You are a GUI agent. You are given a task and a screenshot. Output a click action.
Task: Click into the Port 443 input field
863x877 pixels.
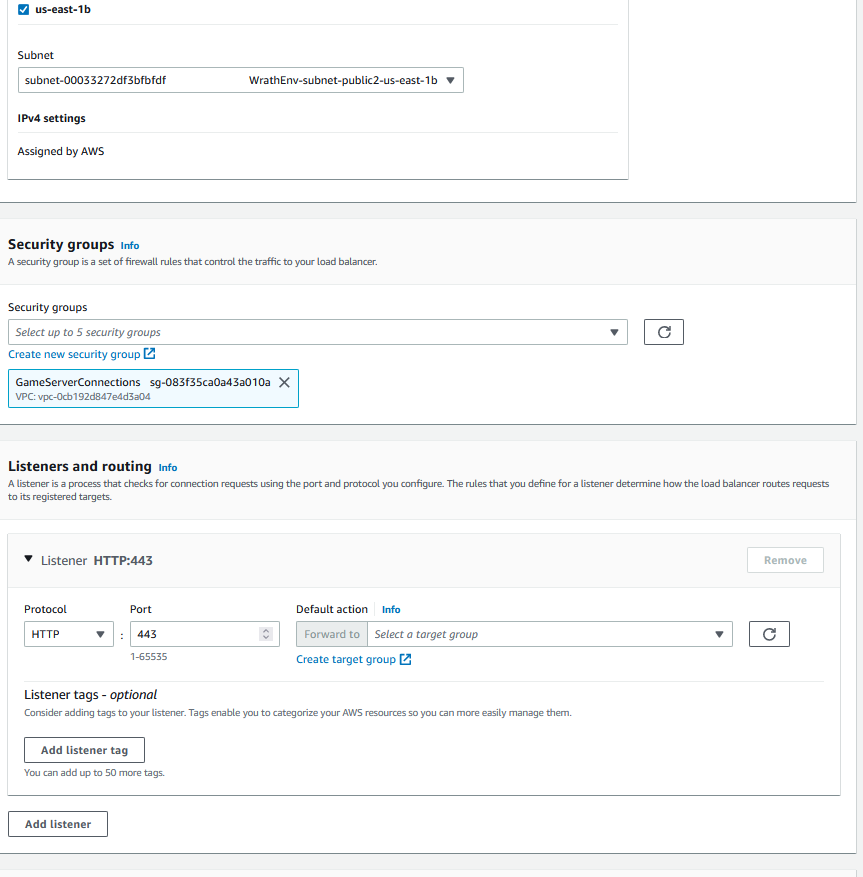(x=195, y=634)
